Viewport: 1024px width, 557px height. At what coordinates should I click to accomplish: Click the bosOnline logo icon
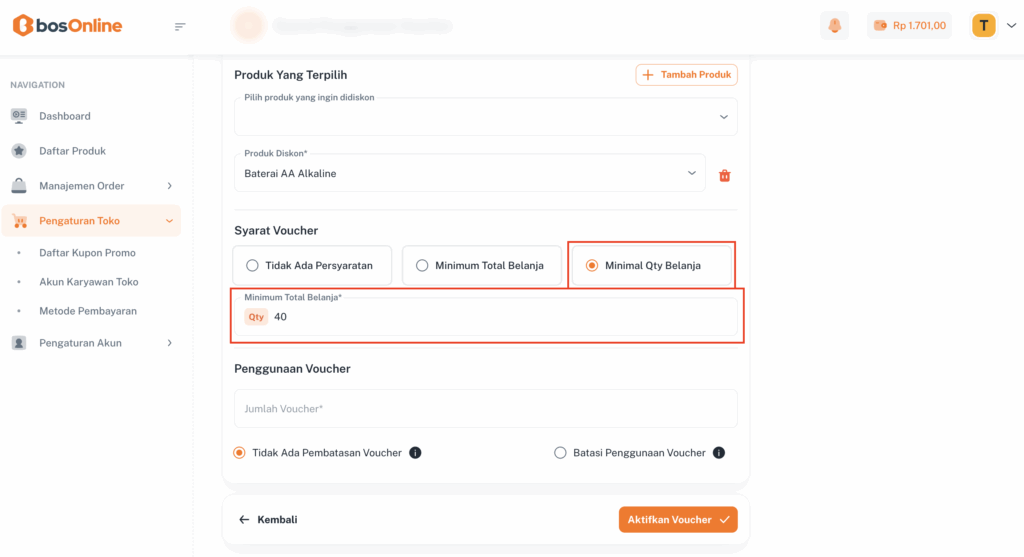pyautogui.click(x=22, y=26)
